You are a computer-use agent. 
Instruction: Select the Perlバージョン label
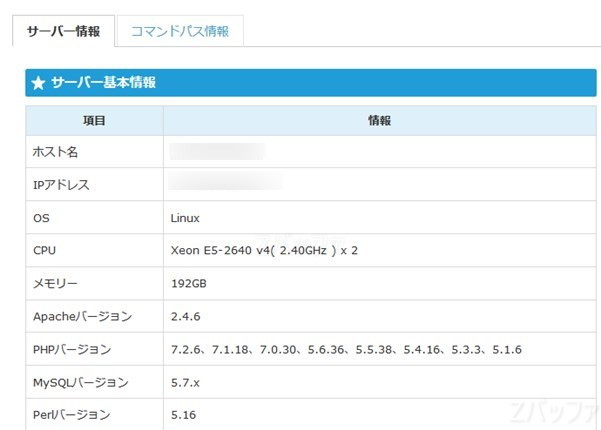pyautogui.click(x=72, y=415)
